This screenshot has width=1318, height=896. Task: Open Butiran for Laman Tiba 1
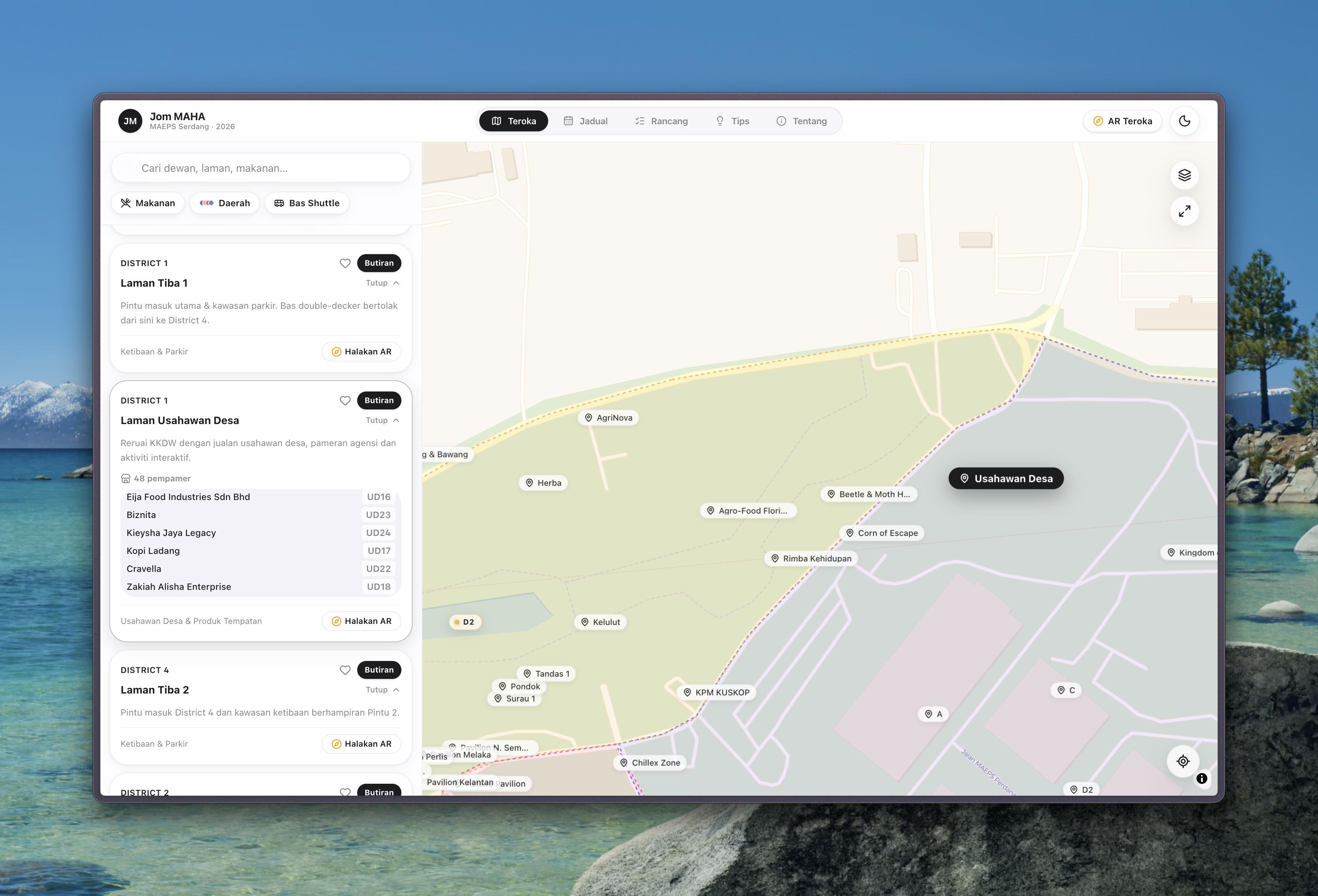[379, 263]
